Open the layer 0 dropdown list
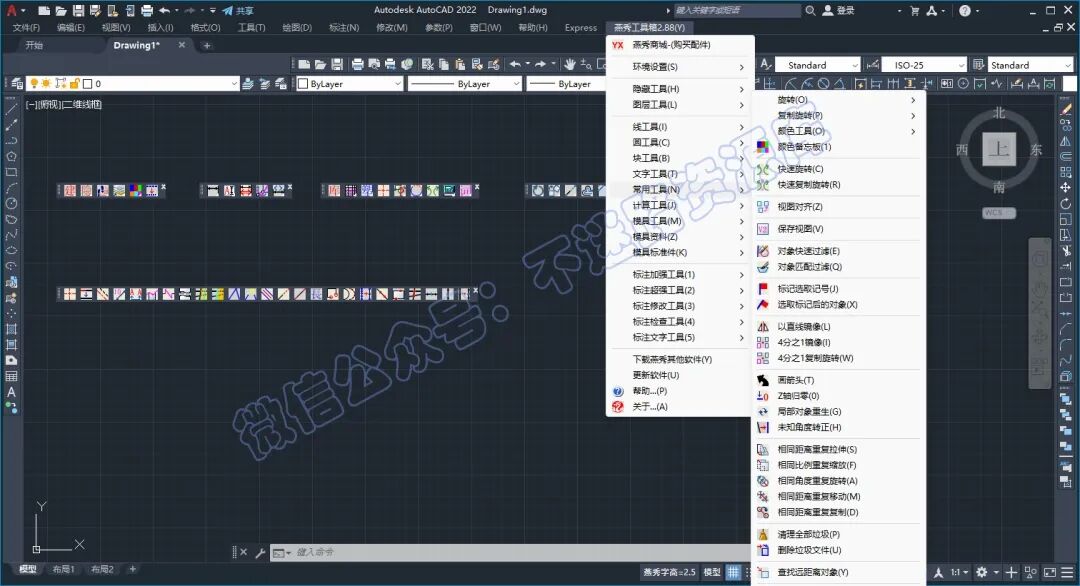 [131, 83]
